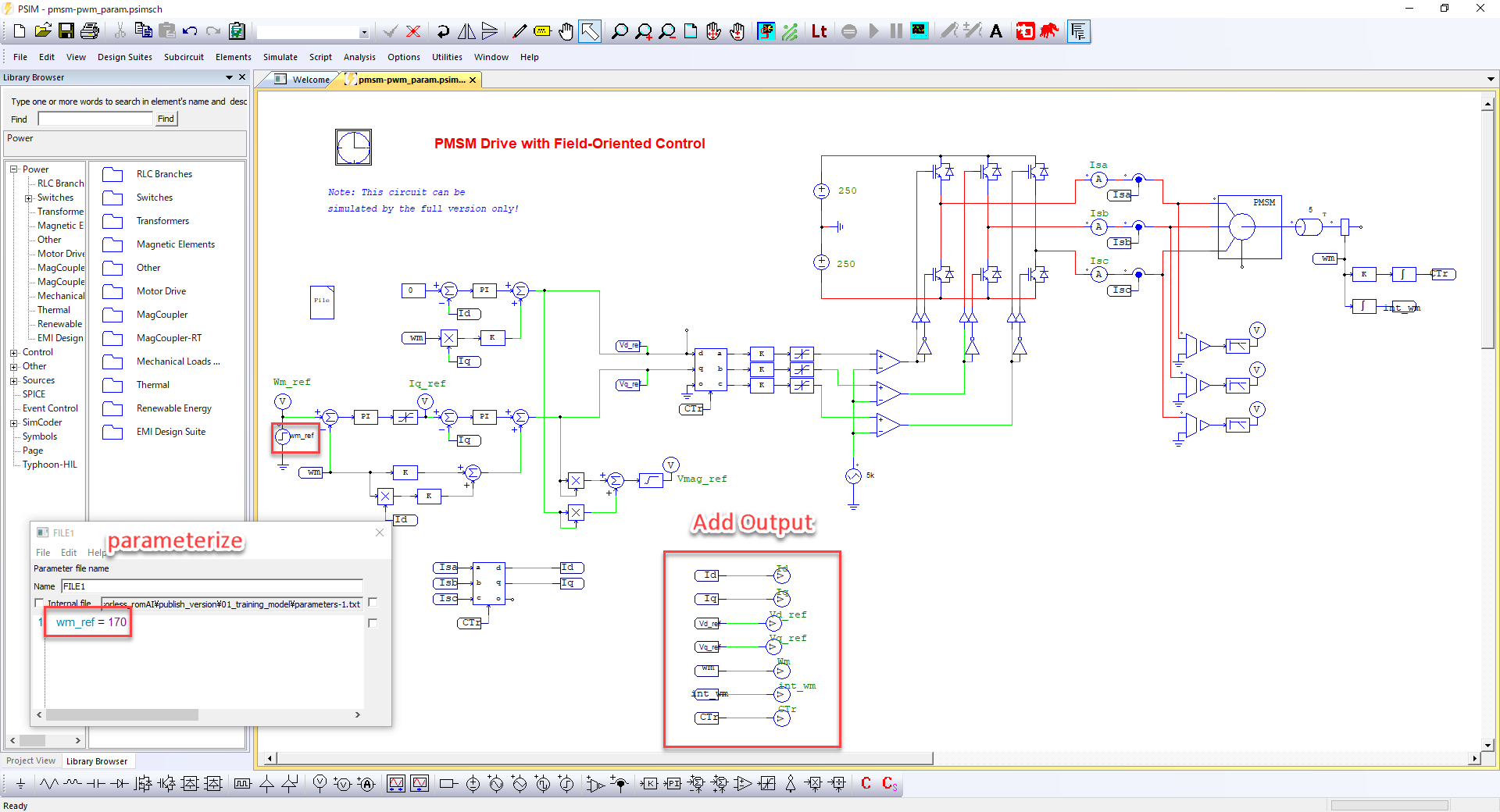Select Typhoon-HIL in library tree
Viewport: 1500px width, 812px height.
coord(49,465)
